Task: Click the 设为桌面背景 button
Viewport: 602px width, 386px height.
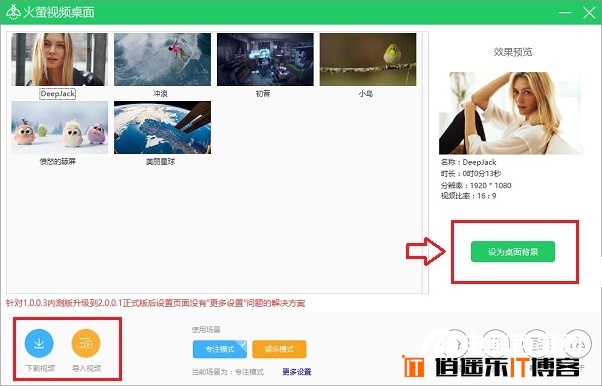Action: pos(513,252)
